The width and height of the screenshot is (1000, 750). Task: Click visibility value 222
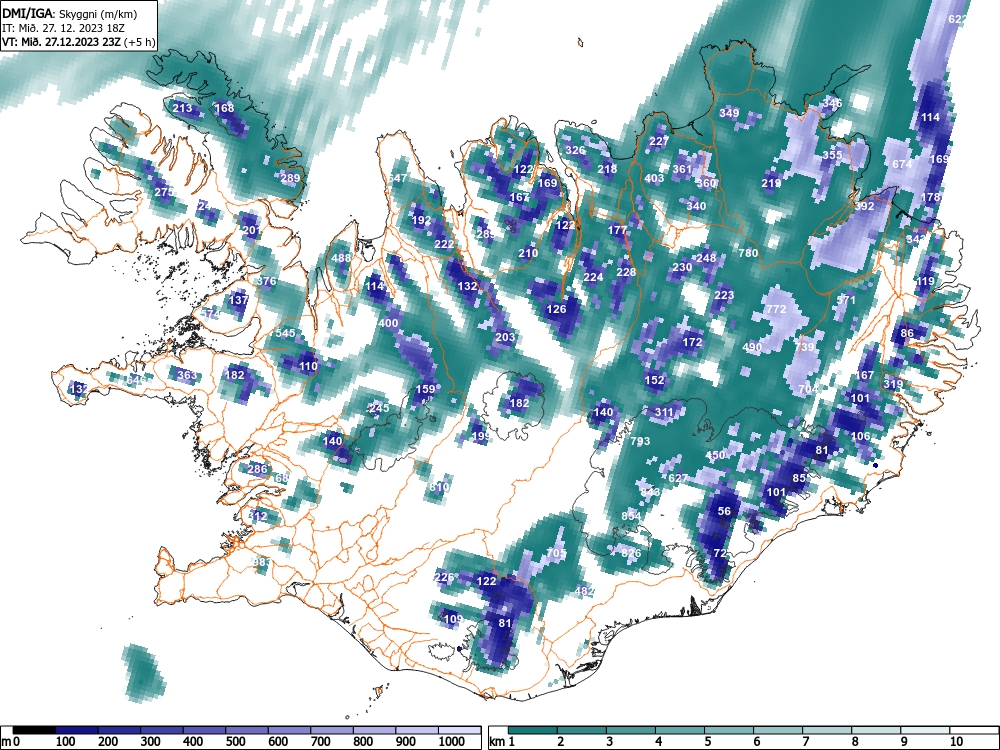[444, 244]
